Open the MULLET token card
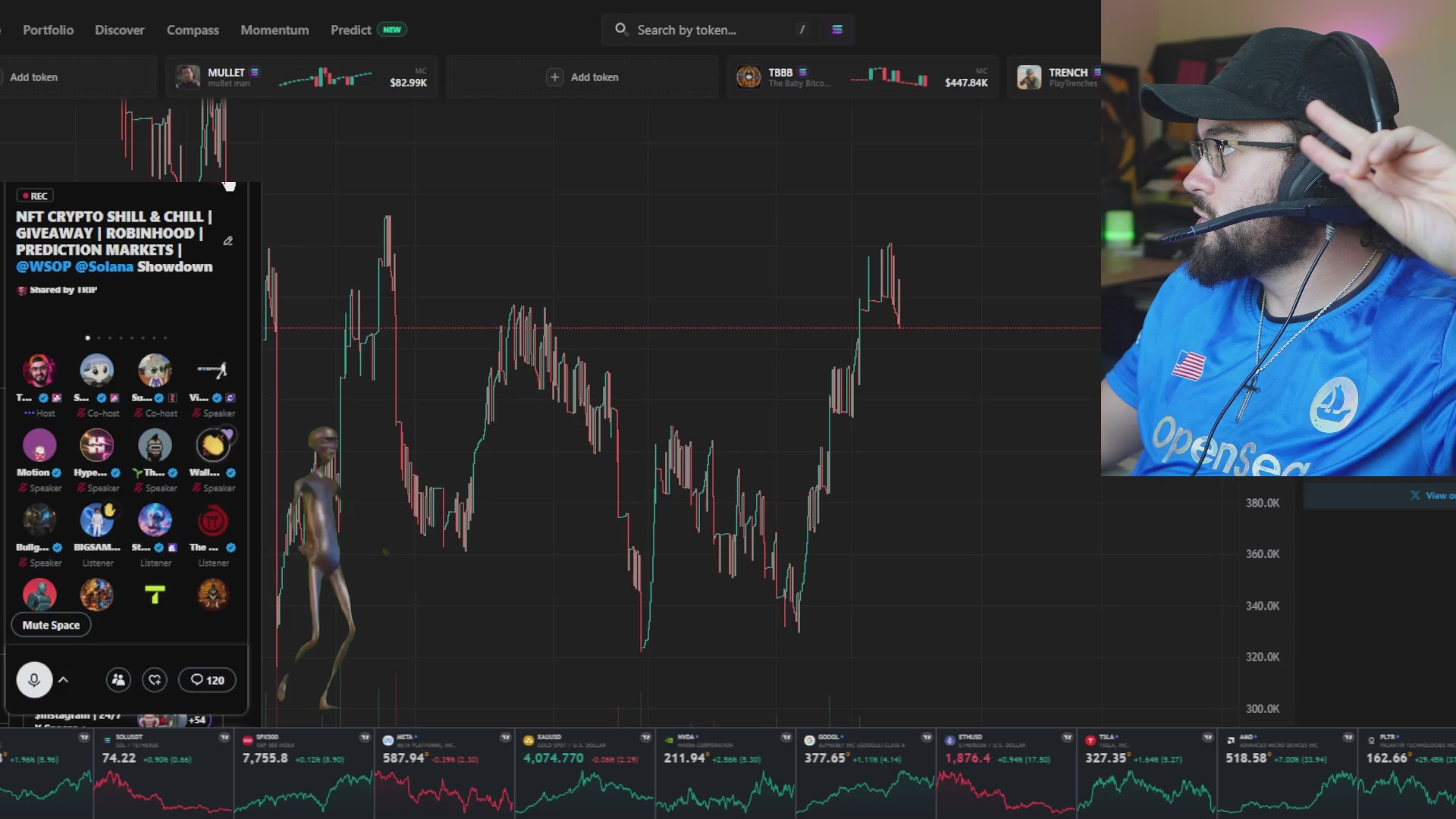This screenshot has width=1456, height=819. [302, 77]
